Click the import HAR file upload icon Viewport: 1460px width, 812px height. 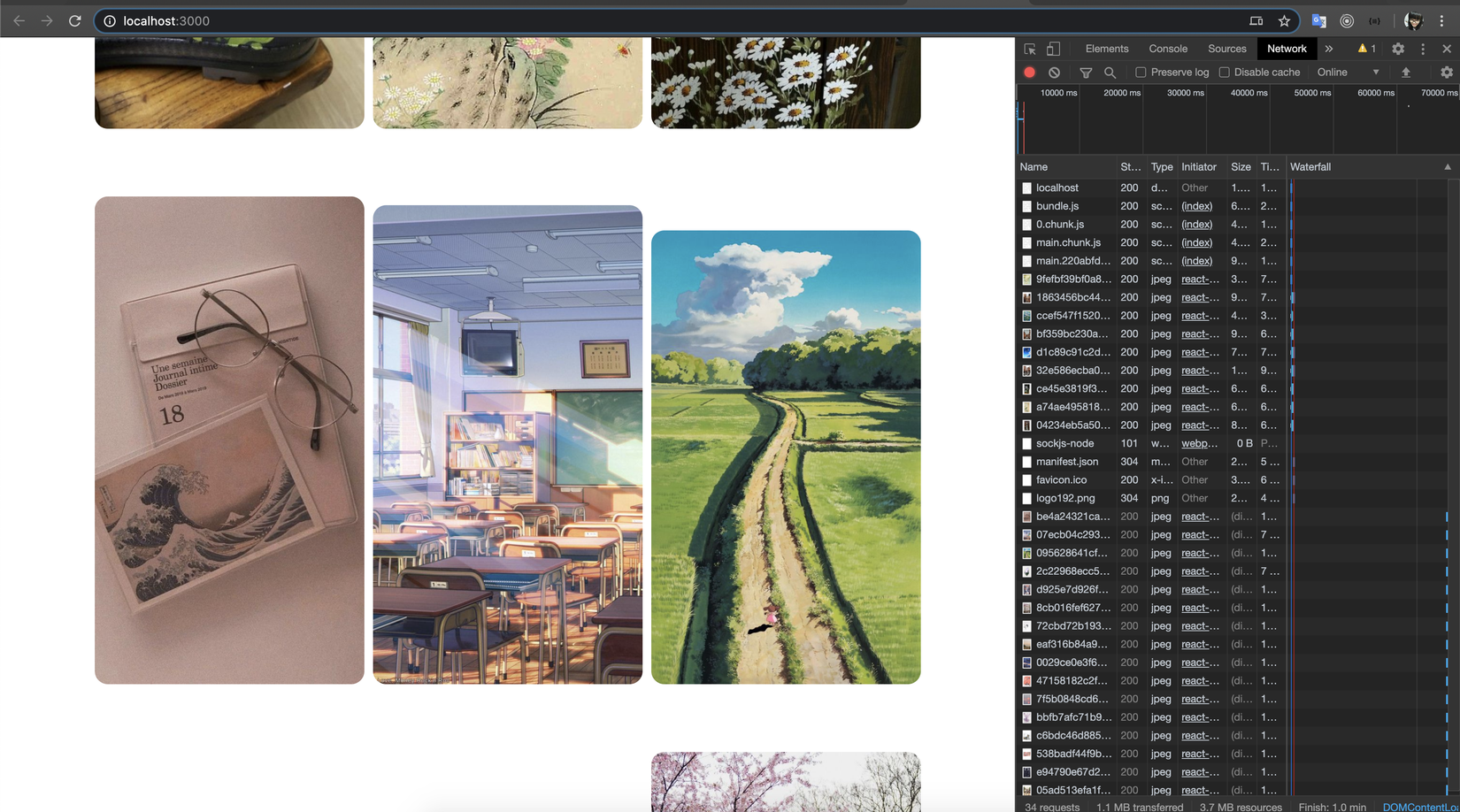(1405, 73)
